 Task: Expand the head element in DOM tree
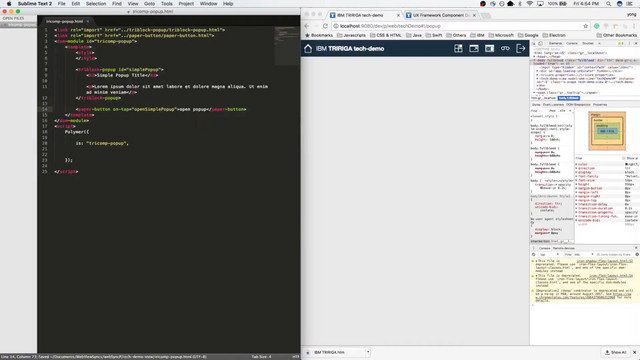pos(534,57)
